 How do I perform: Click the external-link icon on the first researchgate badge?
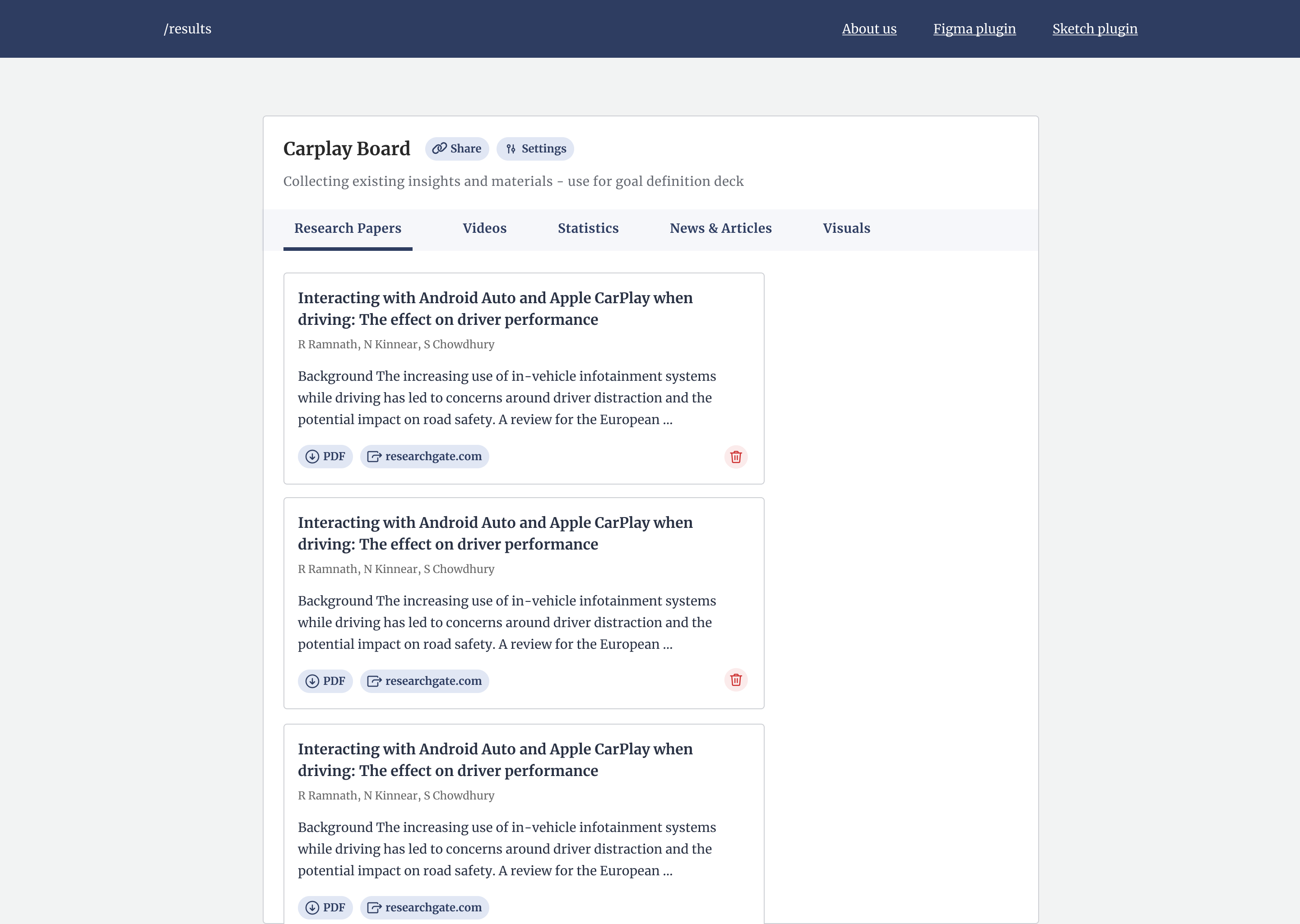click(373, 456)
